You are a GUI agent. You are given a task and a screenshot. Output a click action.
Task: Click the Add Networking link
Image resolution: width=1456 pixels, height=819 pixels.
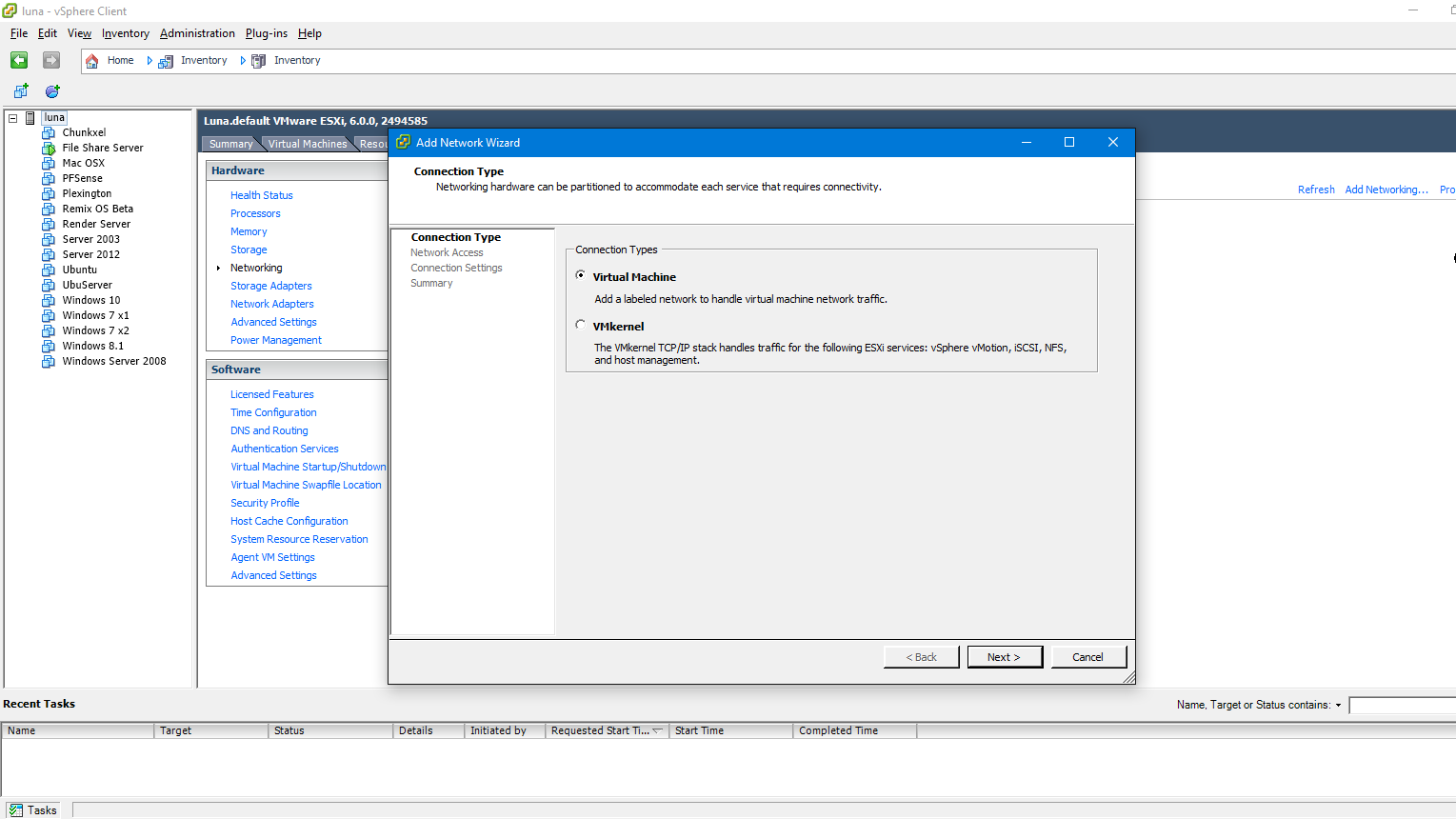point(1386,190)
